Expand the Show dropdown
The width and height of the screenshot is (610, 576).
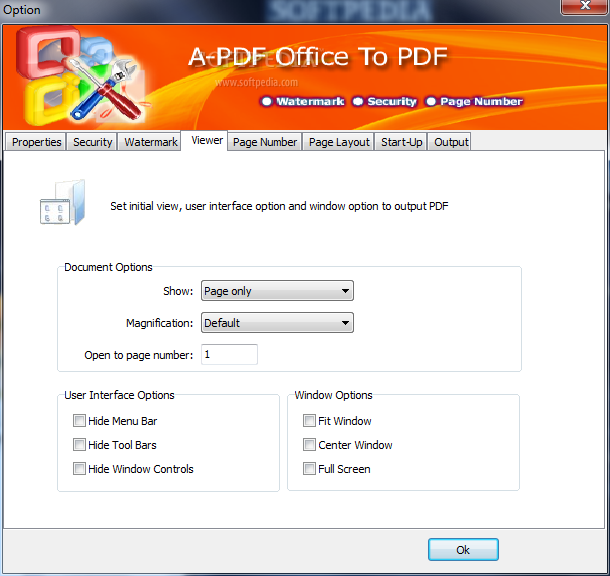point(277,291)
